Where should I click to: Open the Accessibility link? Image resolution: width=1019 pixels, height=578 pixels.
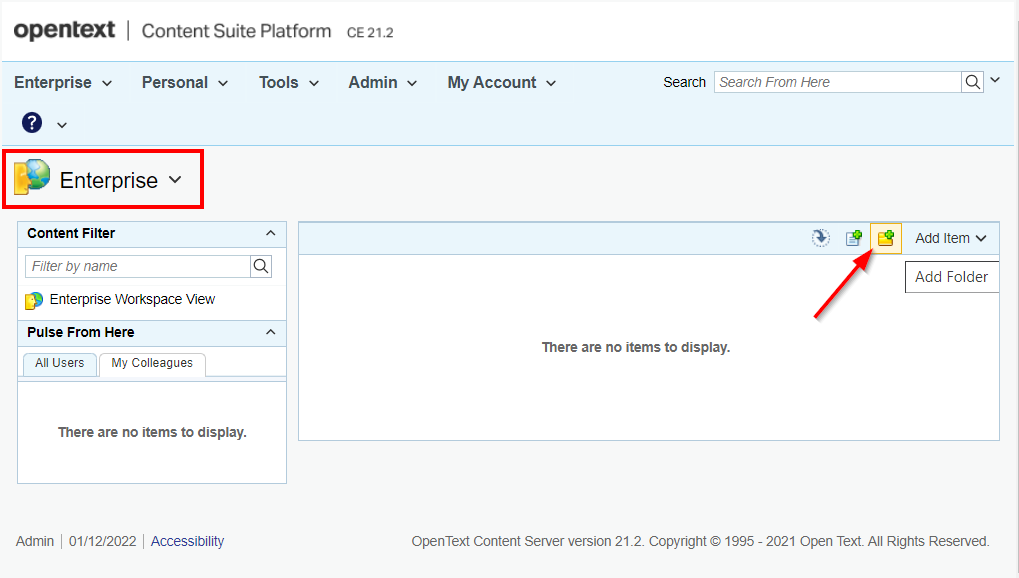[x=187, y=541]
